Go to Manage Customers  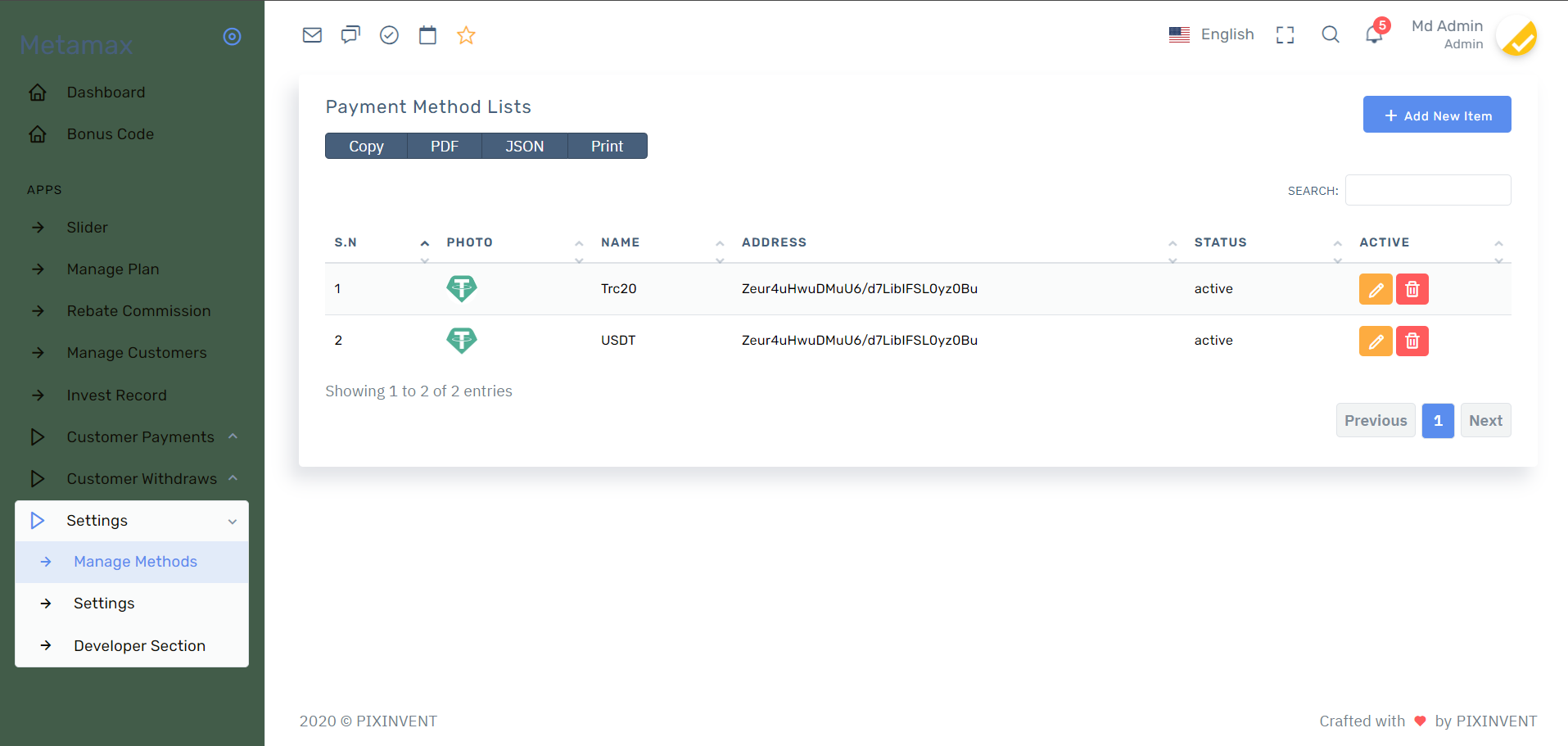click(137, 353)
